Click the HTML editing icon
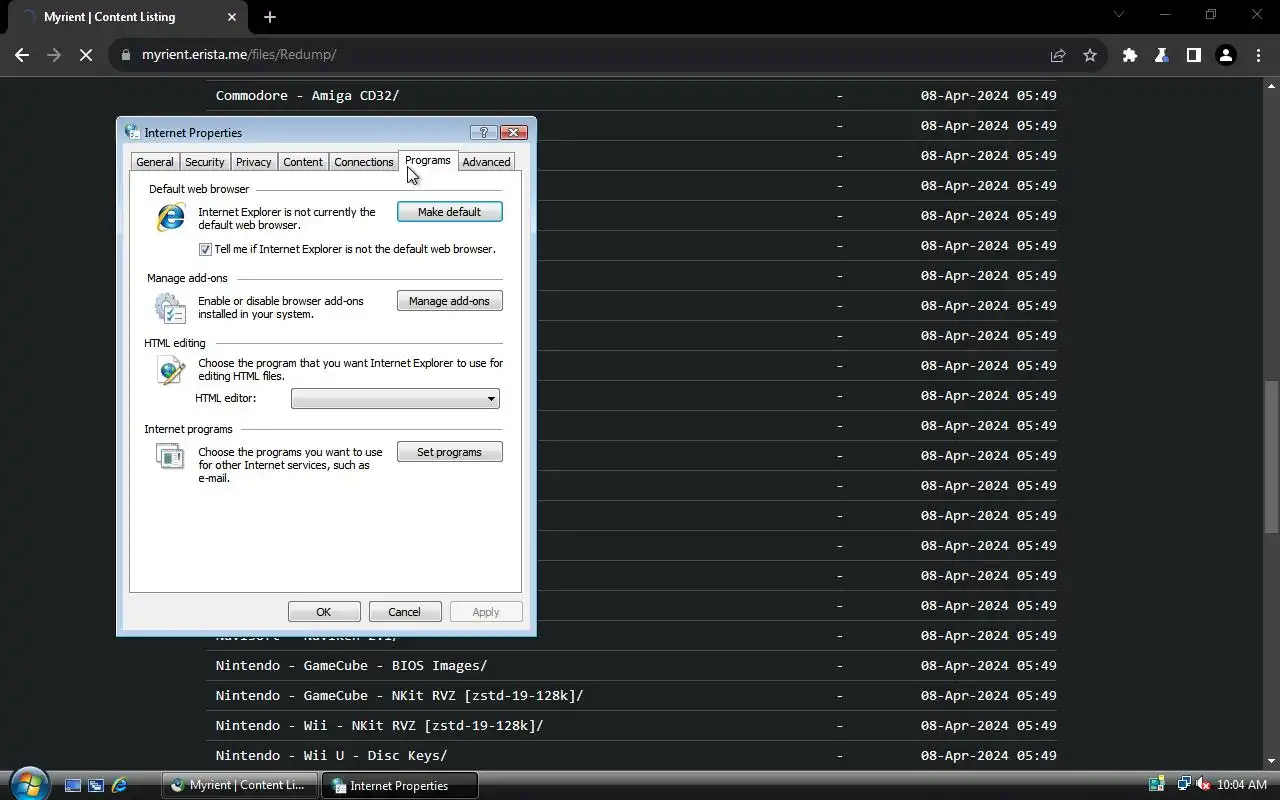This screenshot has height=800, width=1280. 171,370
